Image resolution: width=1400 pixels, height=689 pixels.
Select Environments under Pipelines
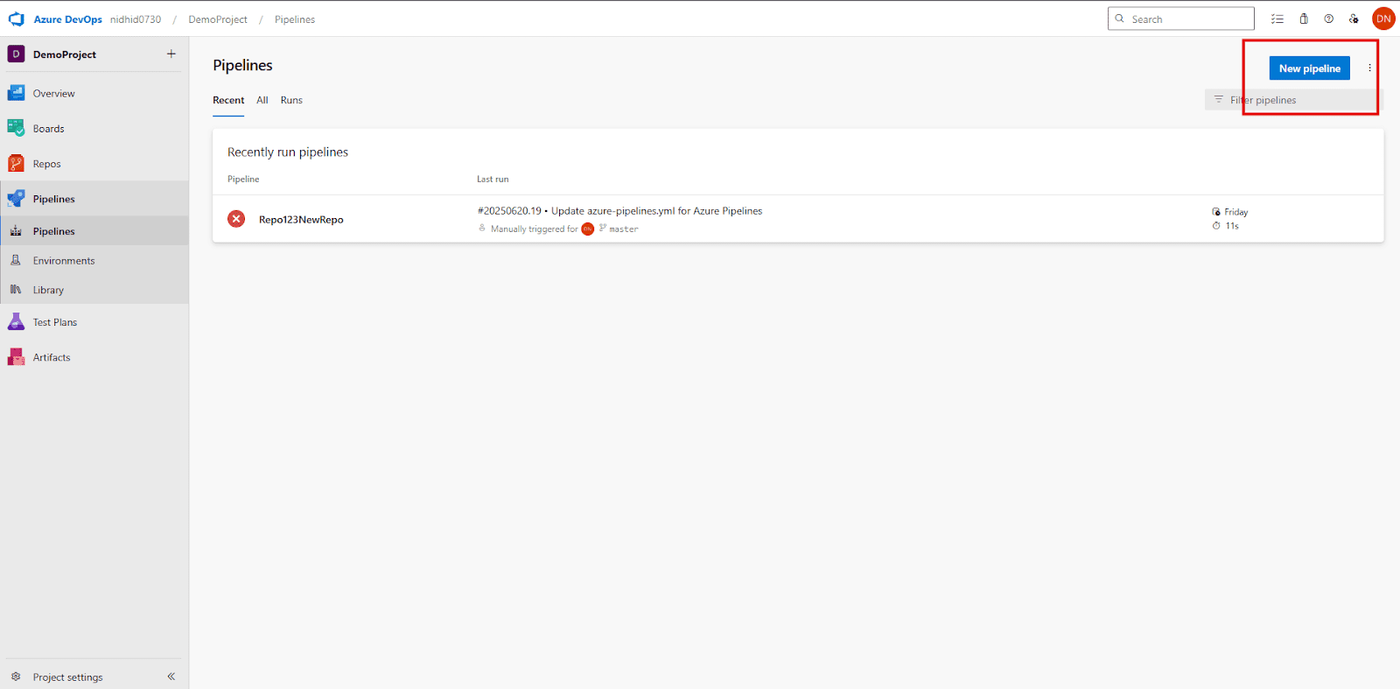coord(64,261)
